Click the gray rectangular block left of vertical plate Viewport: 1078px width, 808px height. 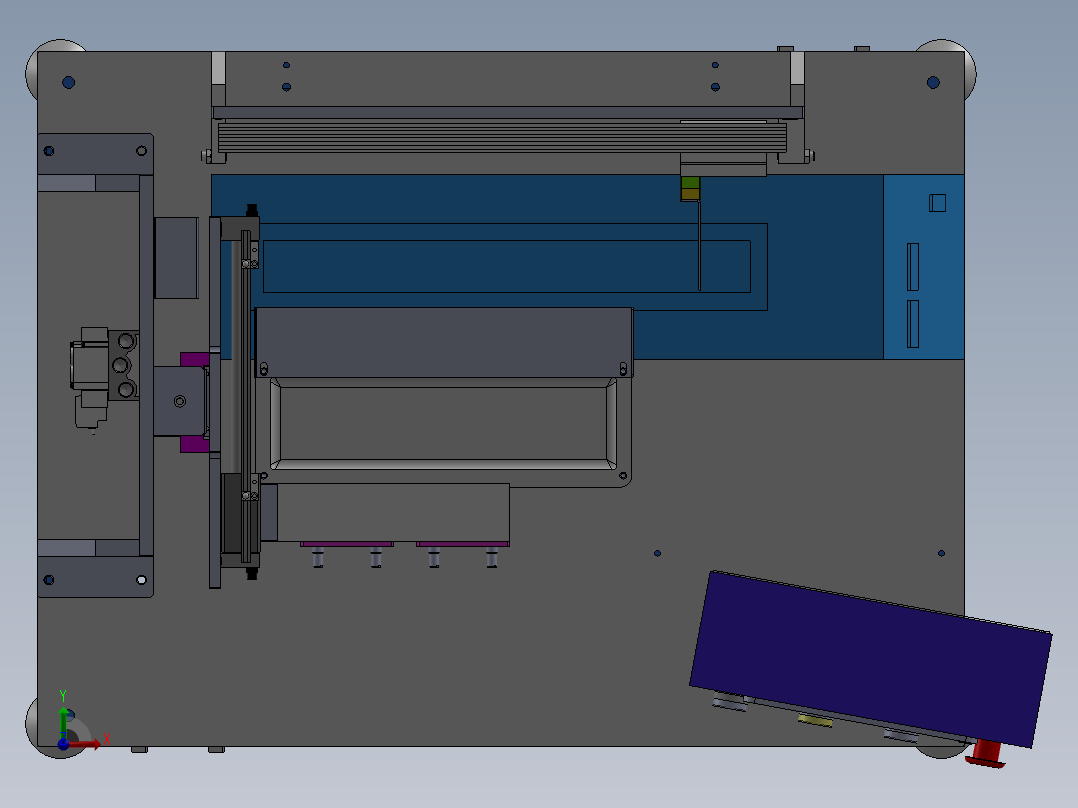coord(176,258)
